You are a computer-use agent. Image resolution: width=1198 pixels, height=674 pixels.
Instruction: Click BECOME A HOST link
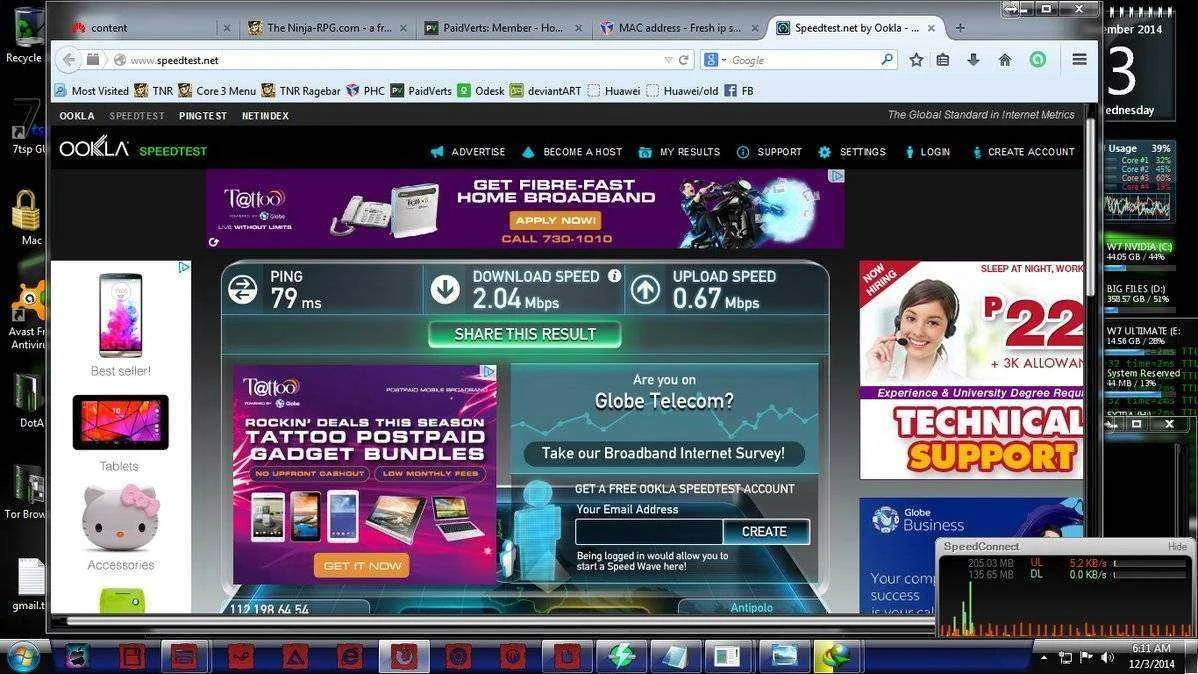572,152
